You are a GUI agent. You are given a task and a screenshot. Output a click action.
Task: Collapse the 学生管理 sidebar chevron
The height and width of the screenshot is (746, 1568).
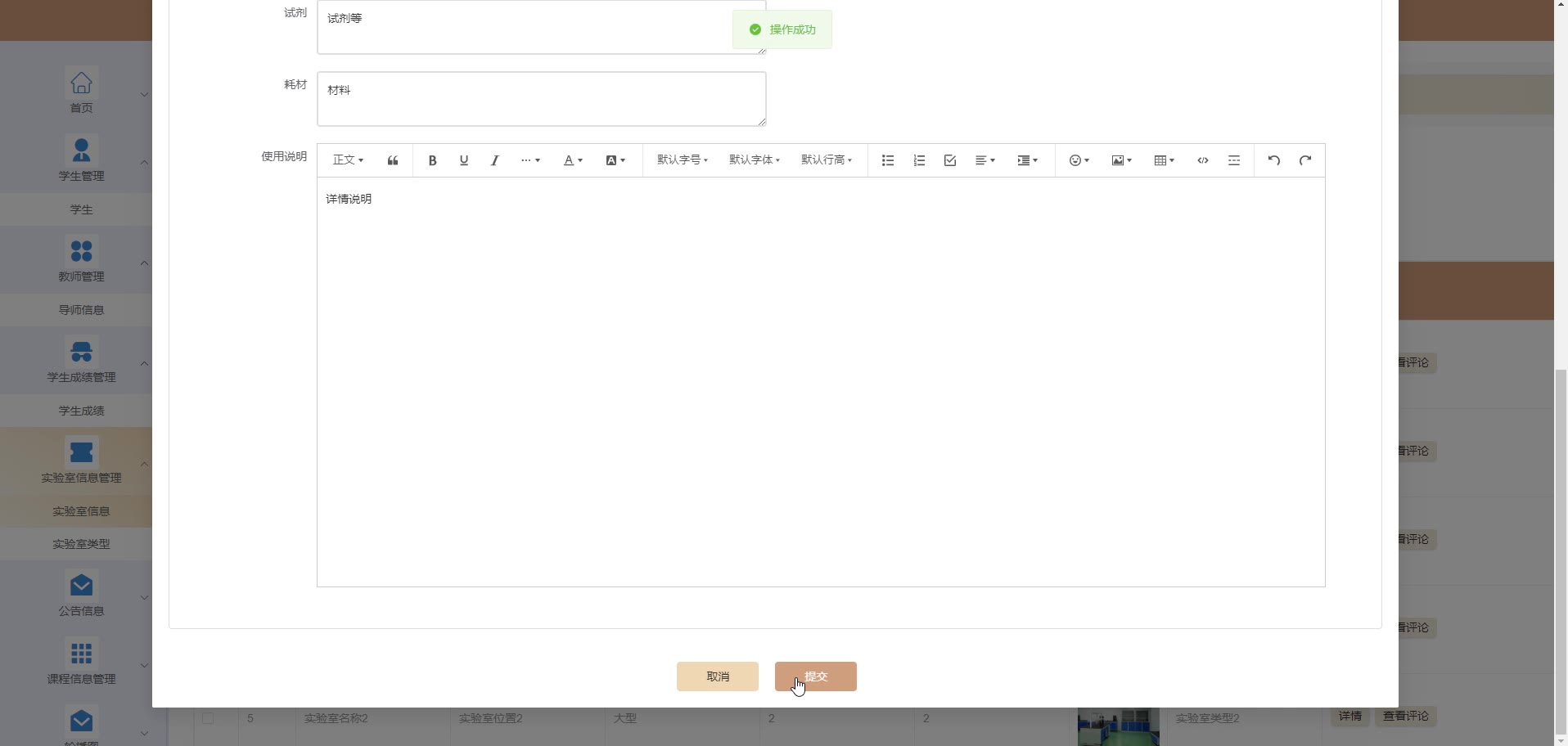144,162
